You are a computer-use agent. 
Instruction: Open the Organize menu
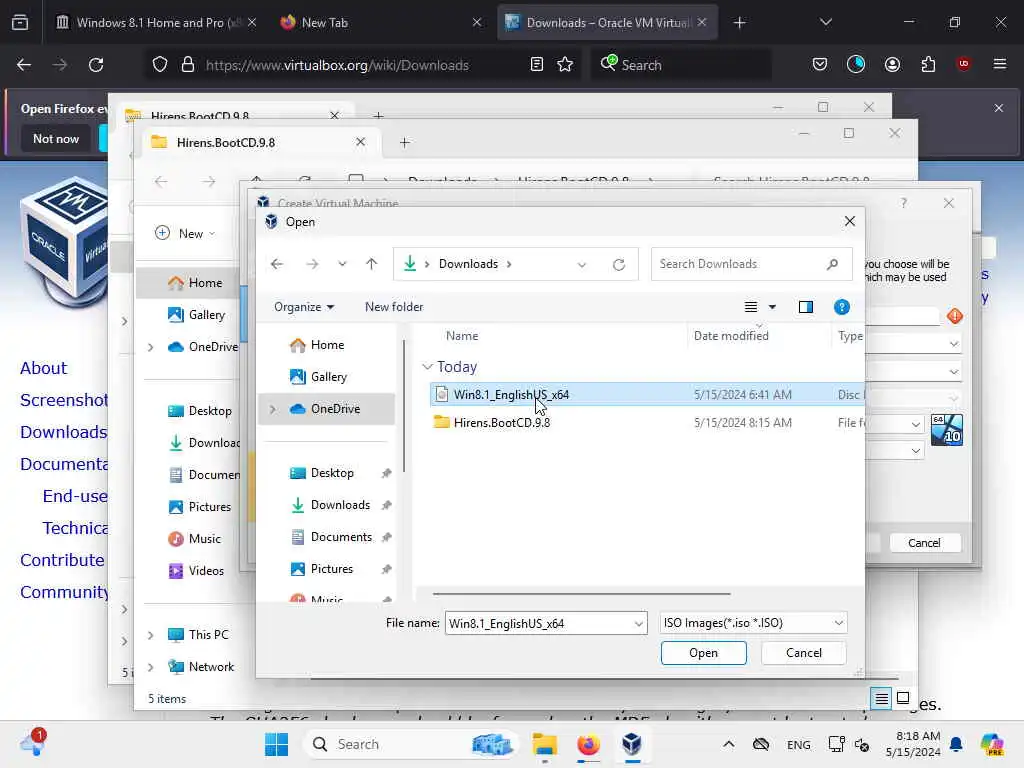[304, 307]
